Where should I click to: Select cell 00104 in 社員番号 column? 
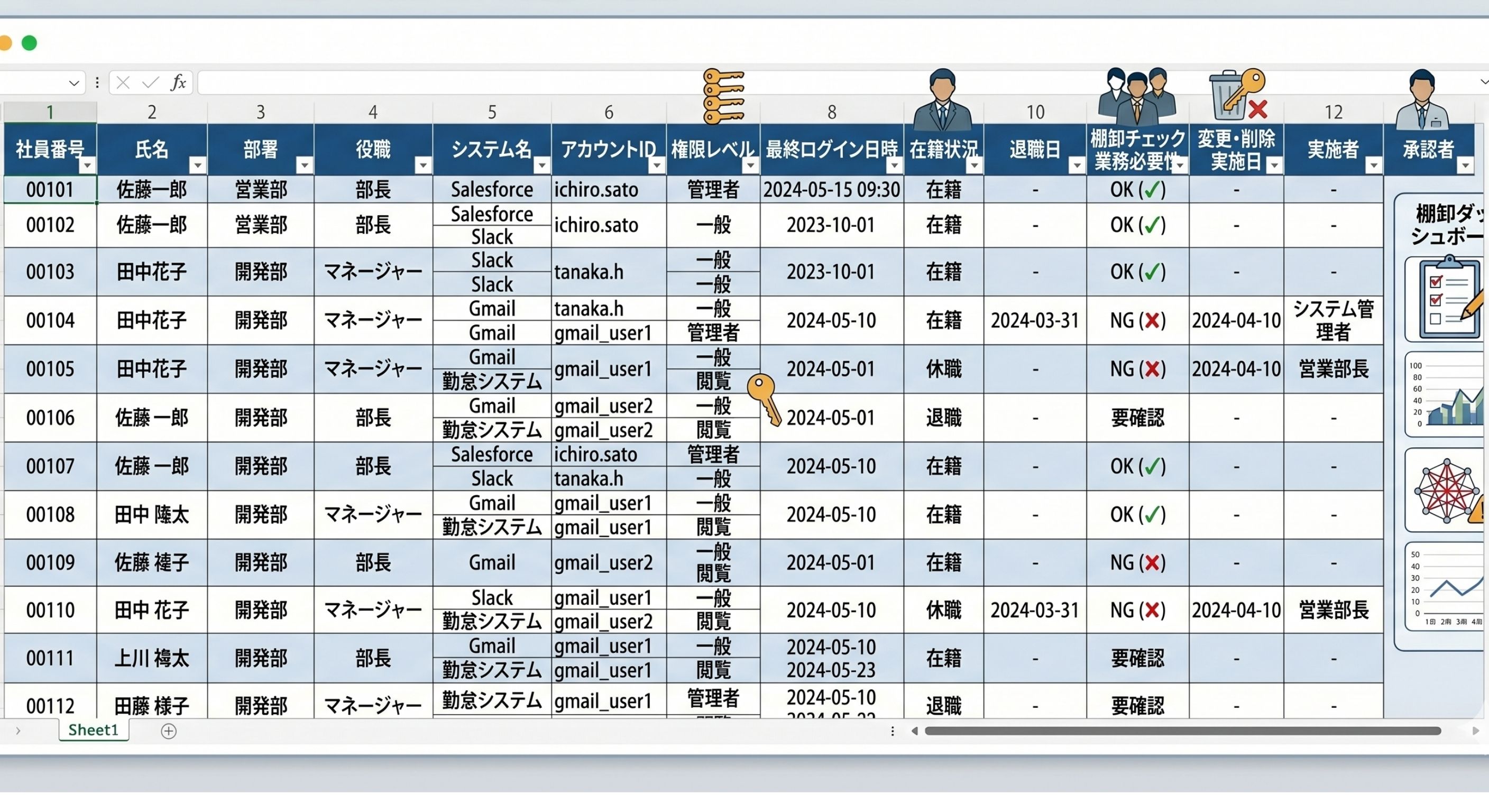point(50,320)
